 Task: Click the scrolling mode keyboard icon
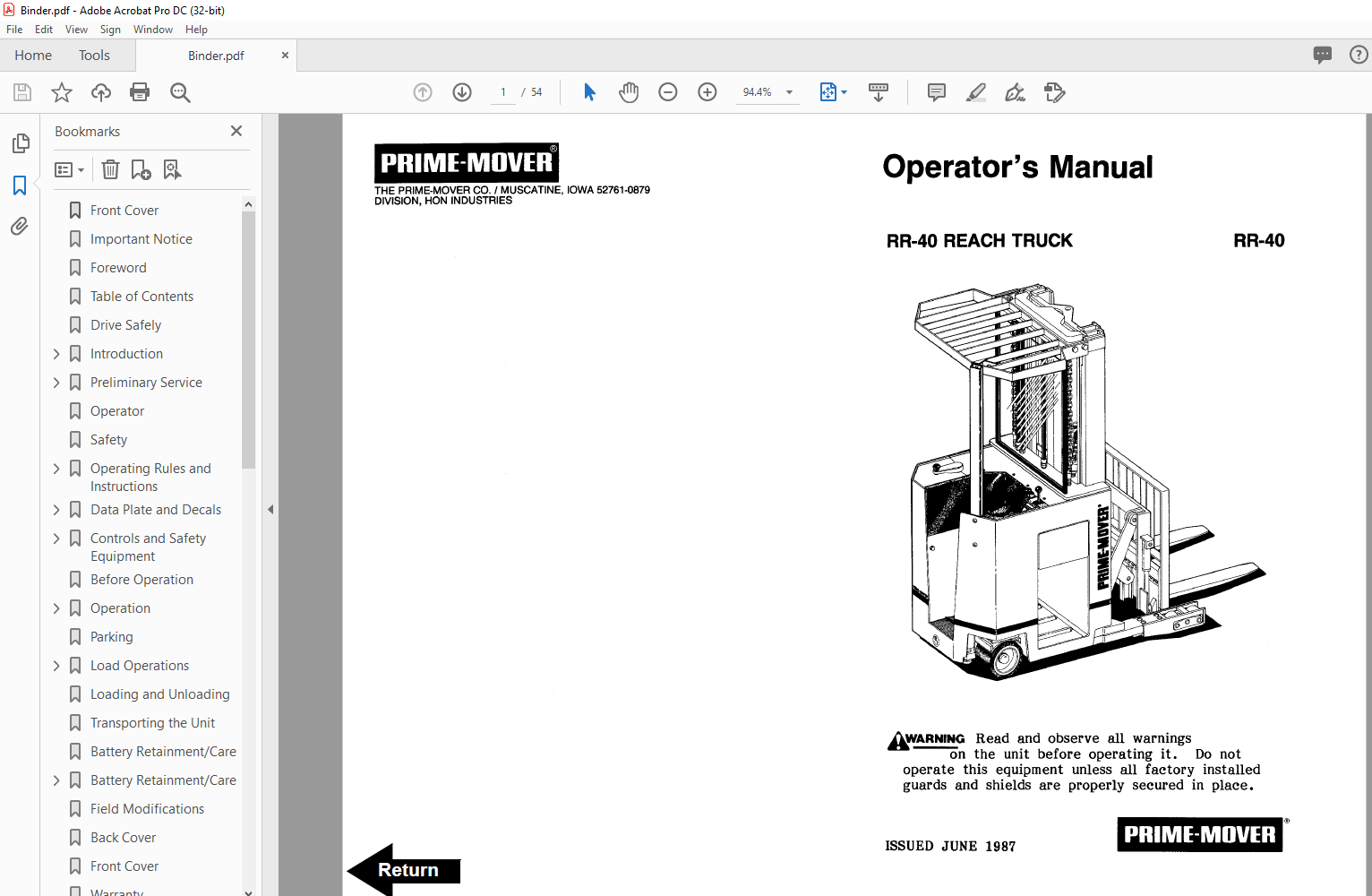click(x=879, y=92)
